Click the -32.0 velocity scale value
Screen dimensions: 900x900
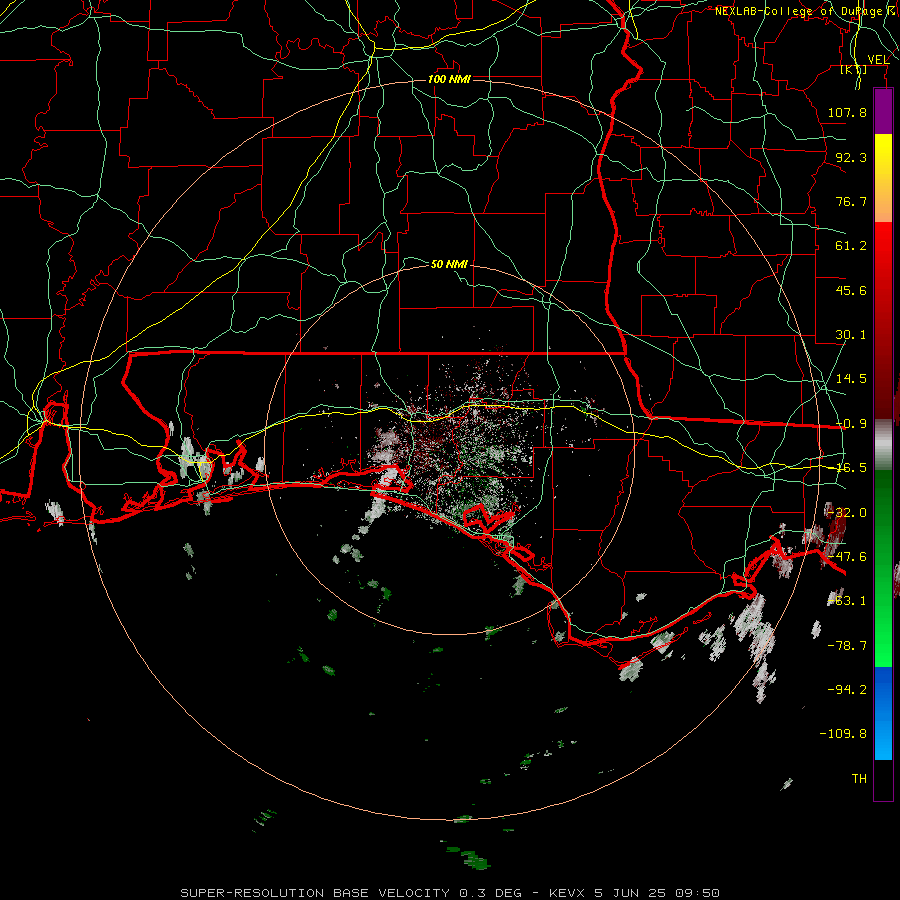pyautogui.click(x=847, y=513)
